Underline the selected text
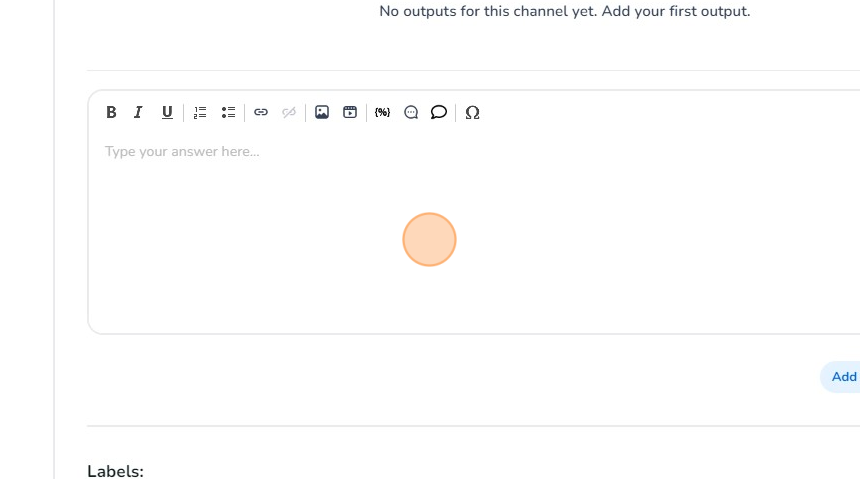Screen dimensions: 860x479 coord(167,113)
